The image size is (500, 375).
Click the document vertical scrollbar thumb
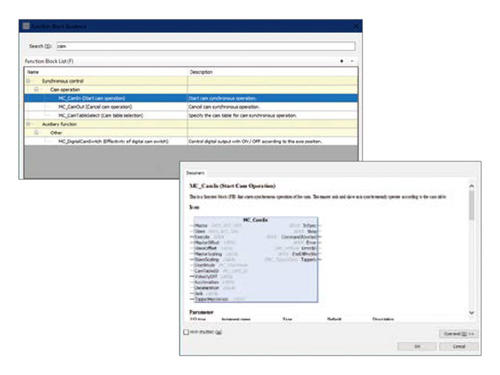[x=471, y=205]
